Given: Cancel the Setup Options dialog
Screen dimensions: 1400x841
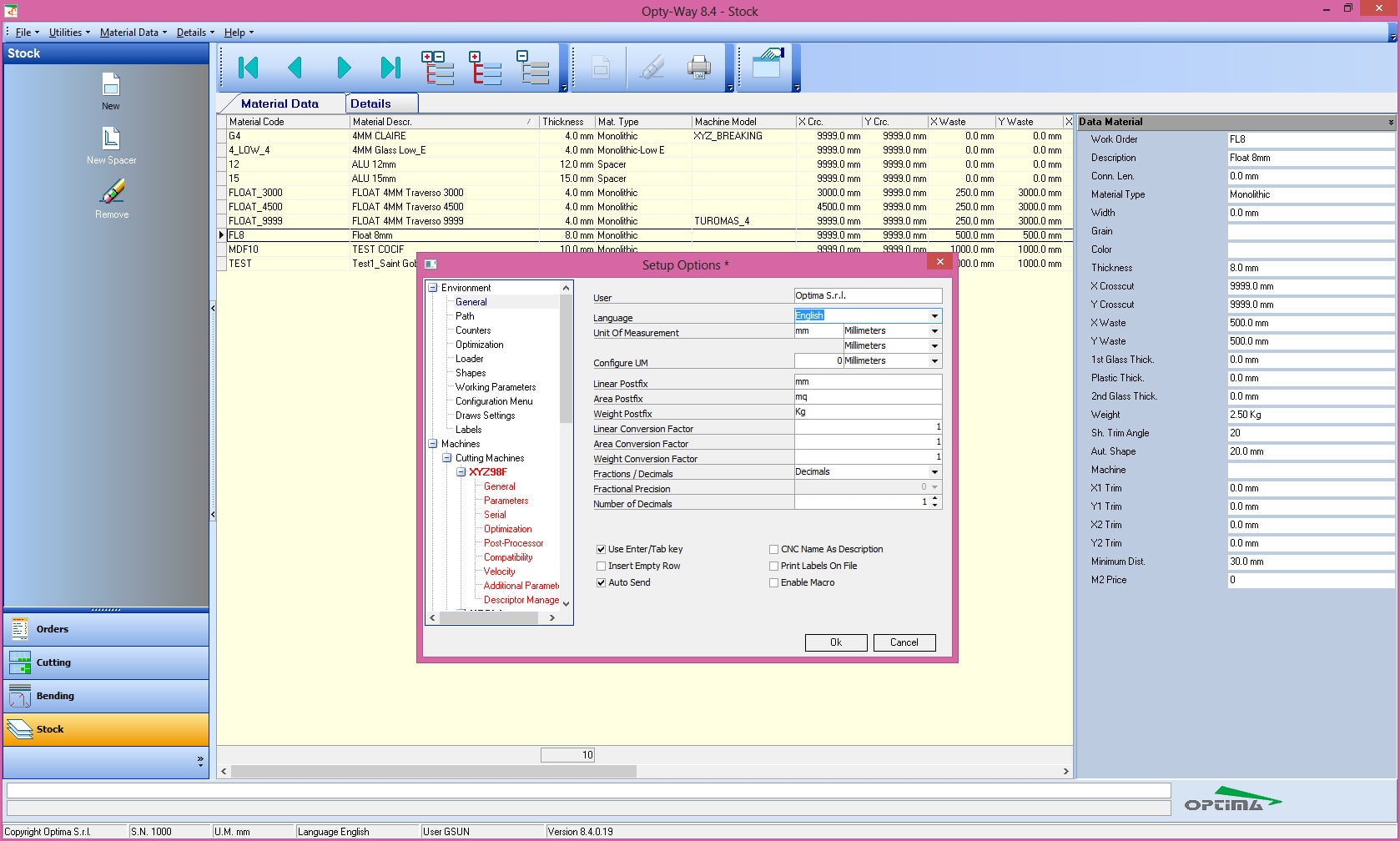Looking at the screenshot, I should pyautogui.click(x=904, y=642).
